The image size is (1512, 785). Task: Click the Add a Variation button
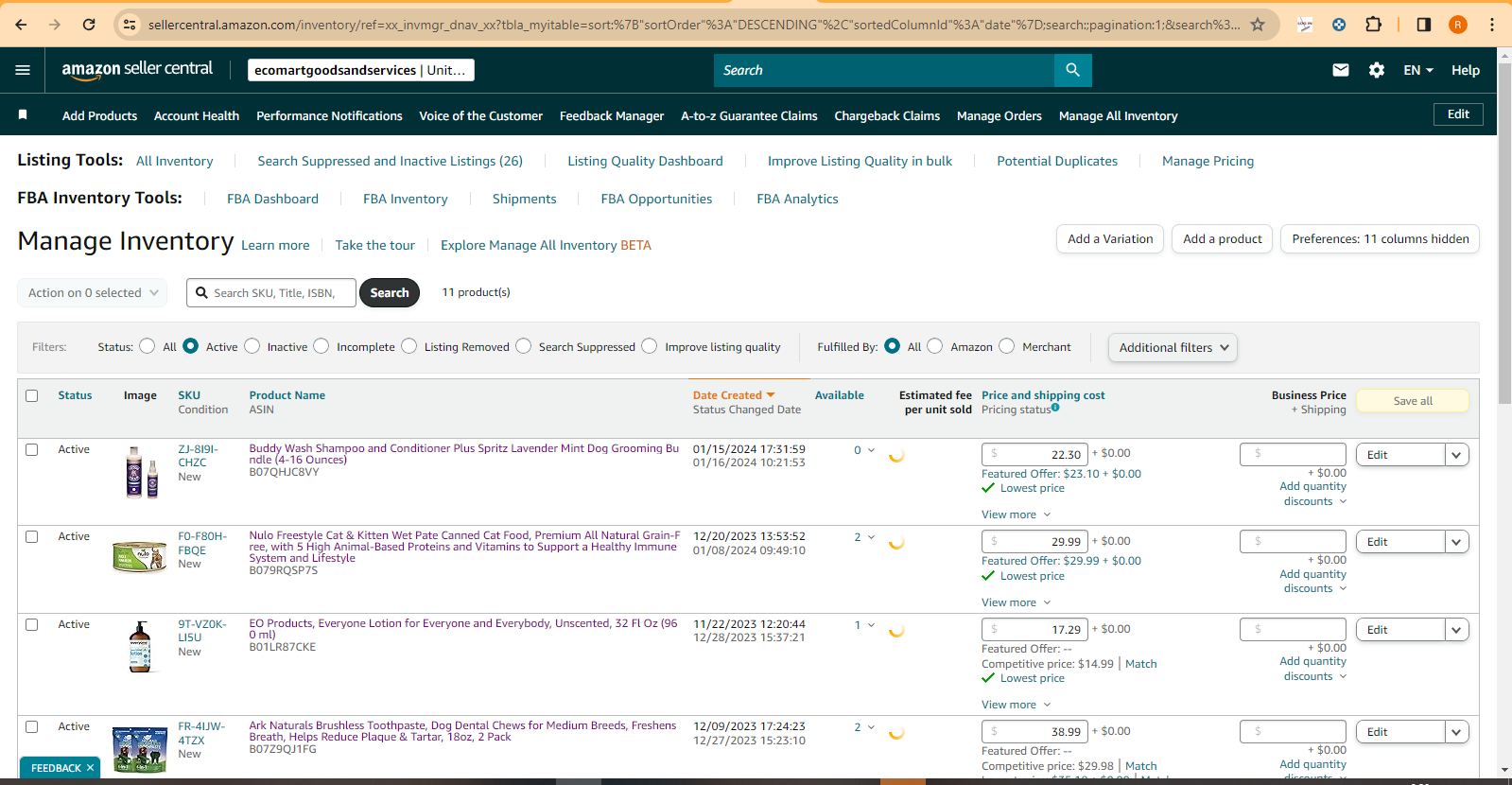click(x=1110, y=239)
